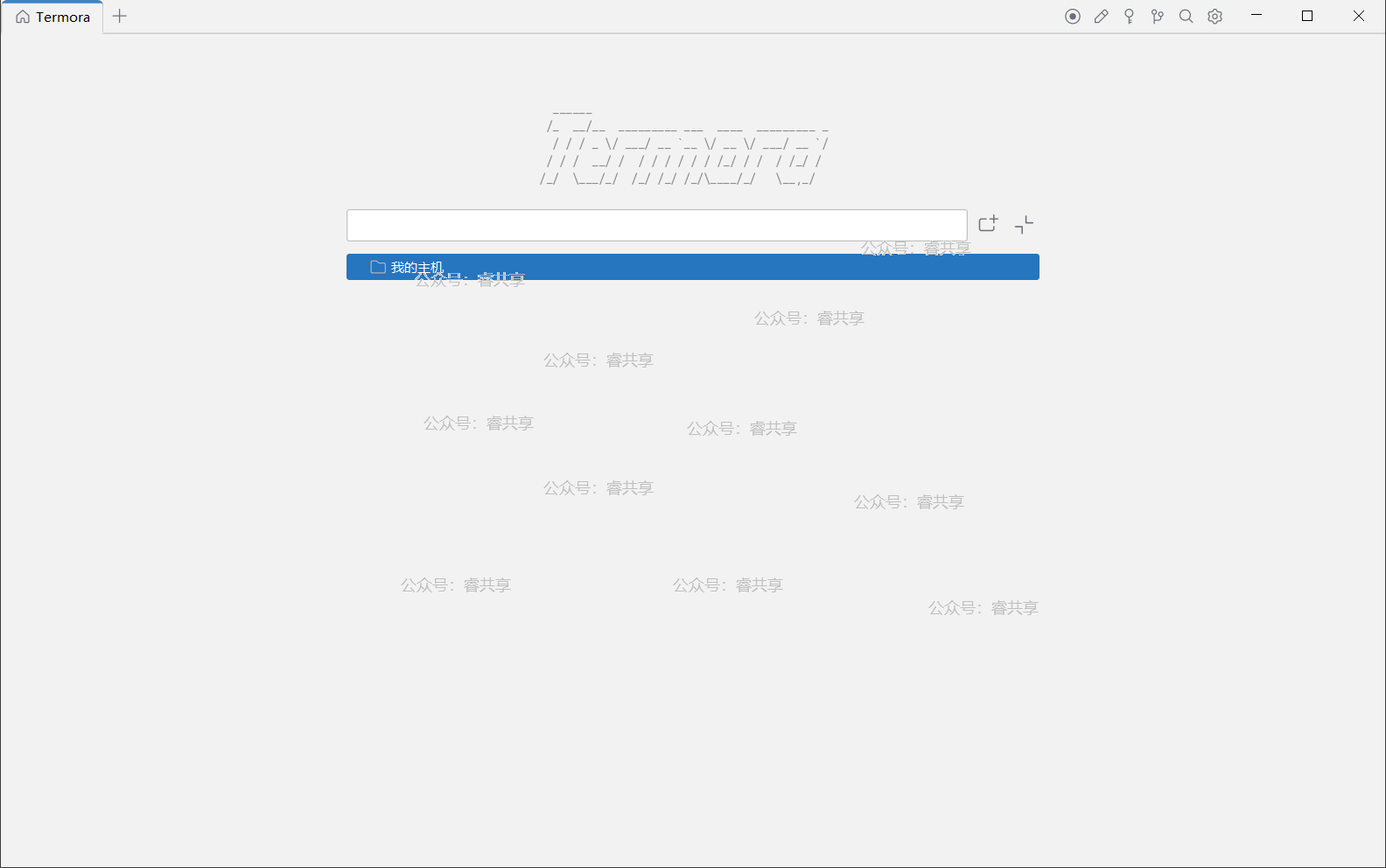Minimize the Termora window
Viewport: 1386px width, 868px height.
(1256, 16)
